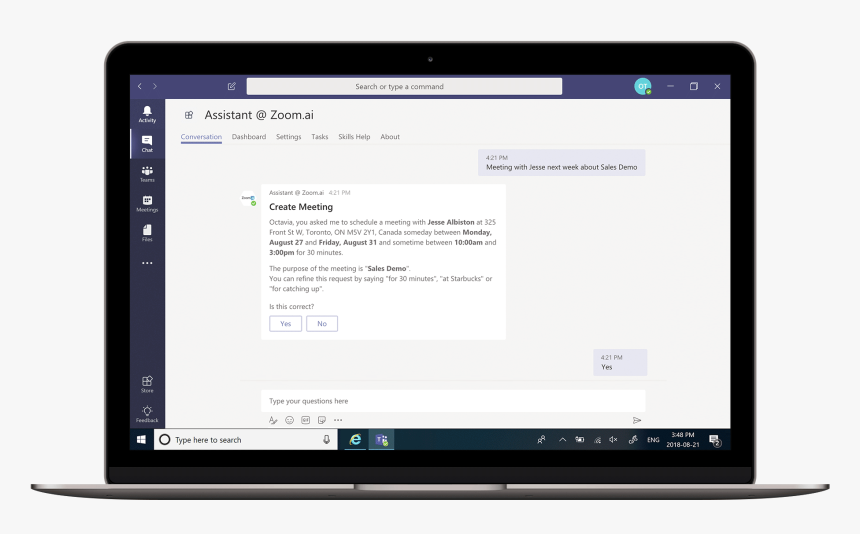Click the Teams taskbar icon
Viewport: 860px width, 534px height.
pos(381,440)
